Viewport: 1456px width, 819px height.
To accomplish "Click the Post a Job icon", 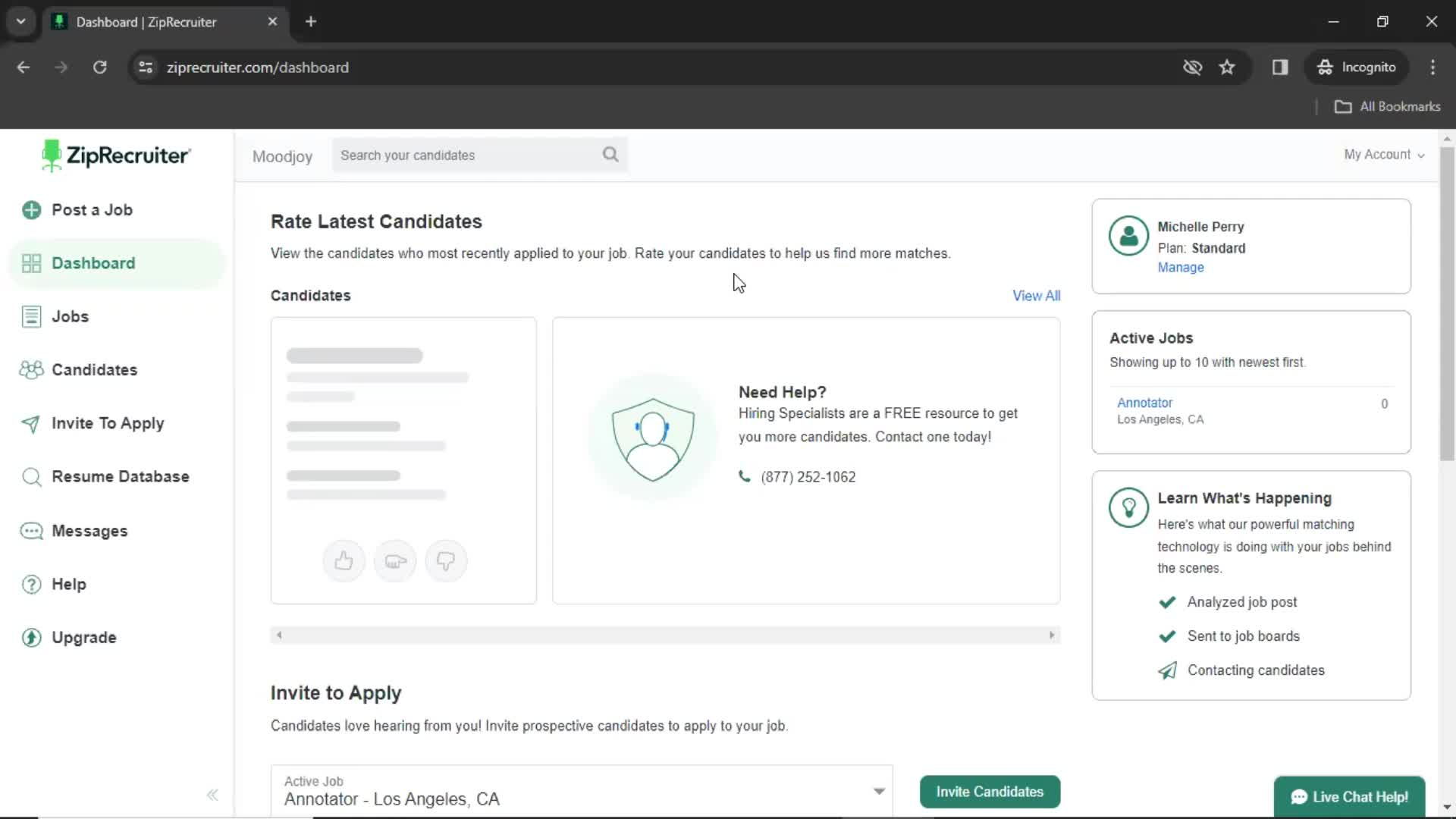I will point(31,209).
